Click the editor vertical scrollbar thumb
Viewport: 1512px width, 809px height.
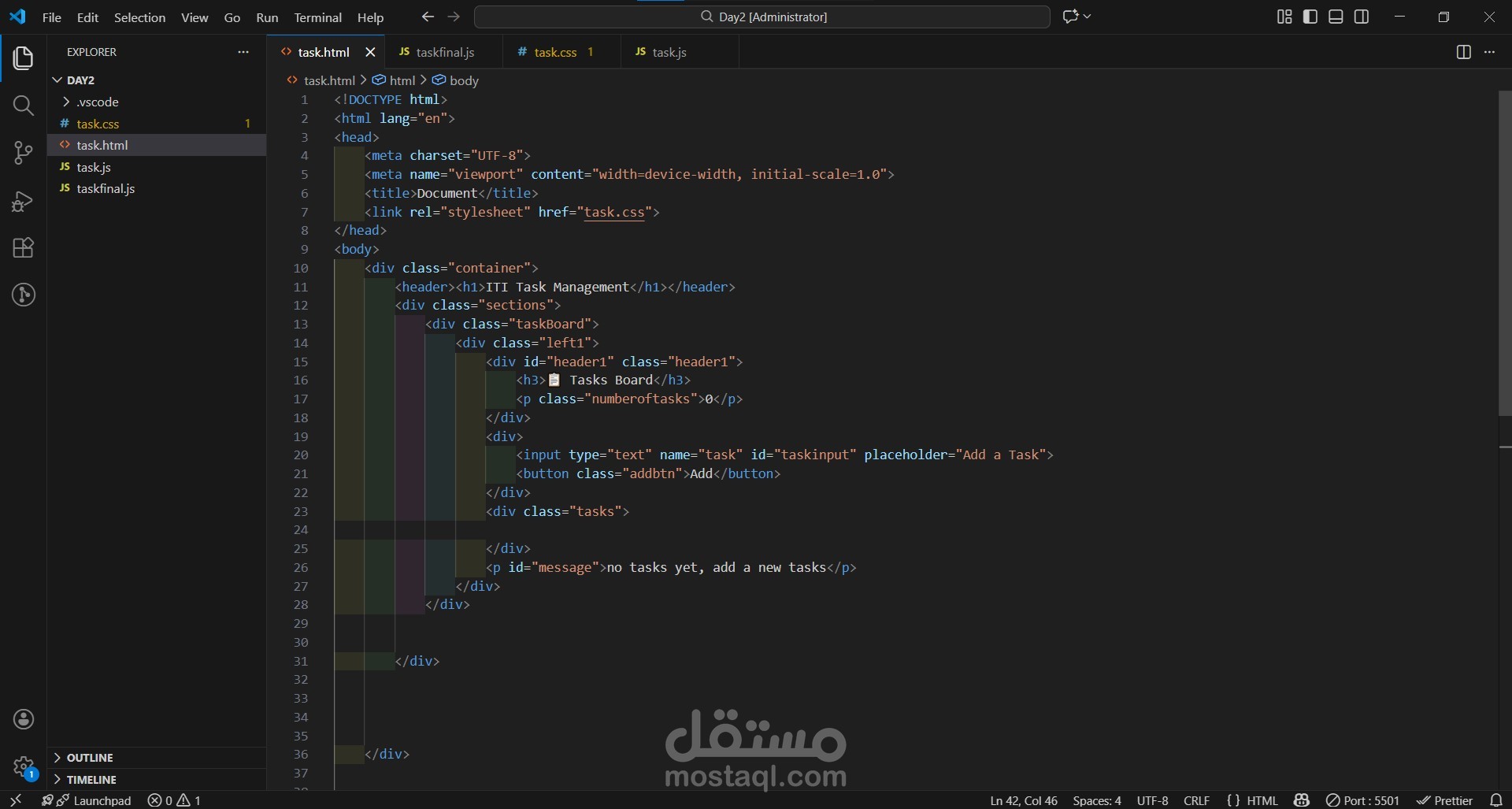tap(1505, 253)
